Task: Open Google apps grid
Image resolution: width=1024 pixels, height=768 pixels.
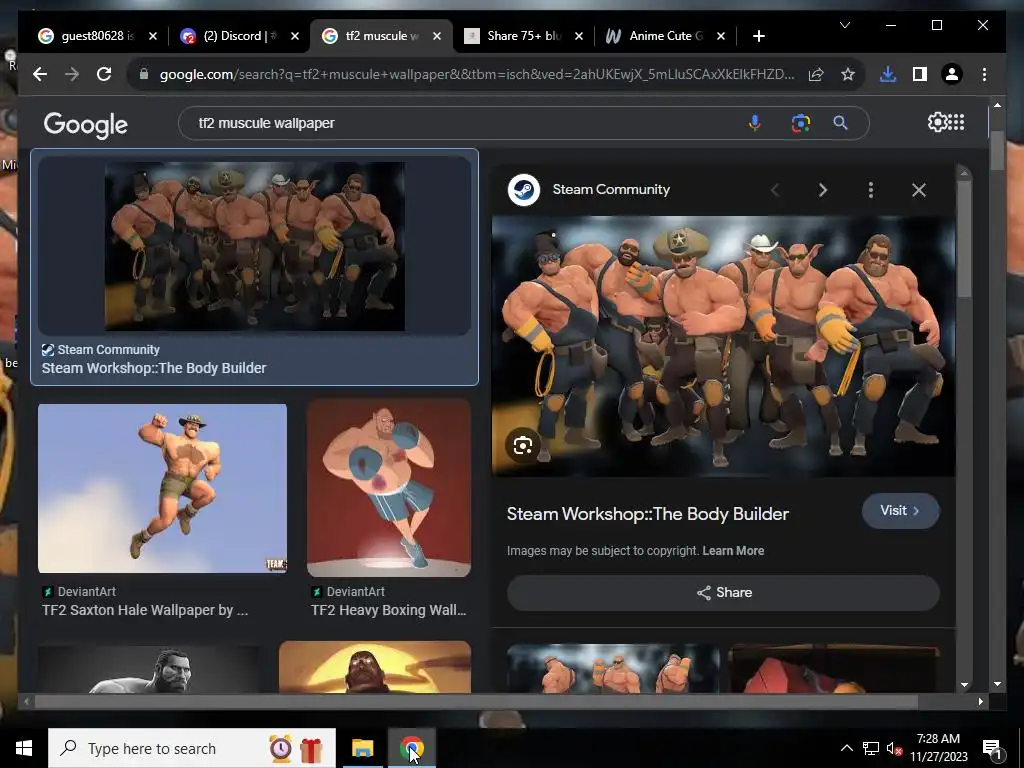Action: click(x=956, y=122)
